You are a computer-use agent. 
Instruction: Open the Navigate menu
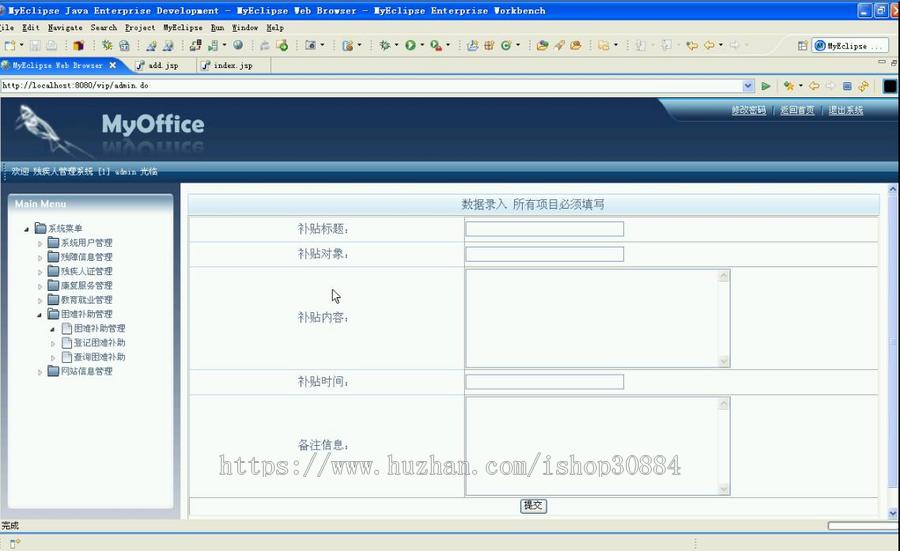[x=65, y=28]
